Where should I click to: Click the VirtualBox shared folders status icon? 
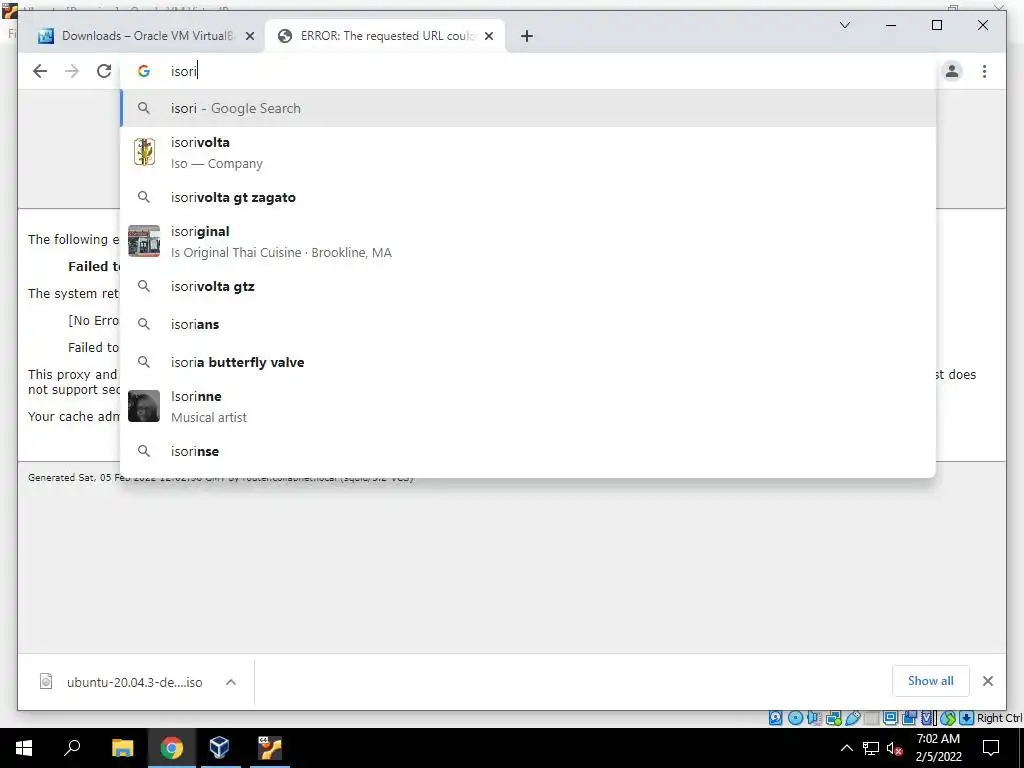click(x=909, y=718)
